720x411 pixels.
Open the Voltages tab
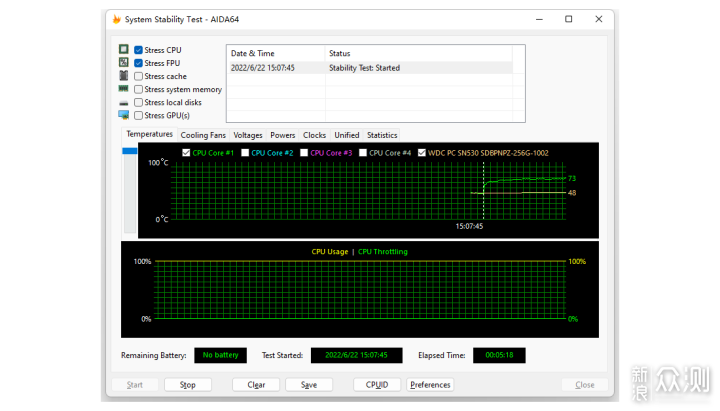pyautogui.click(x=248, y=135)
